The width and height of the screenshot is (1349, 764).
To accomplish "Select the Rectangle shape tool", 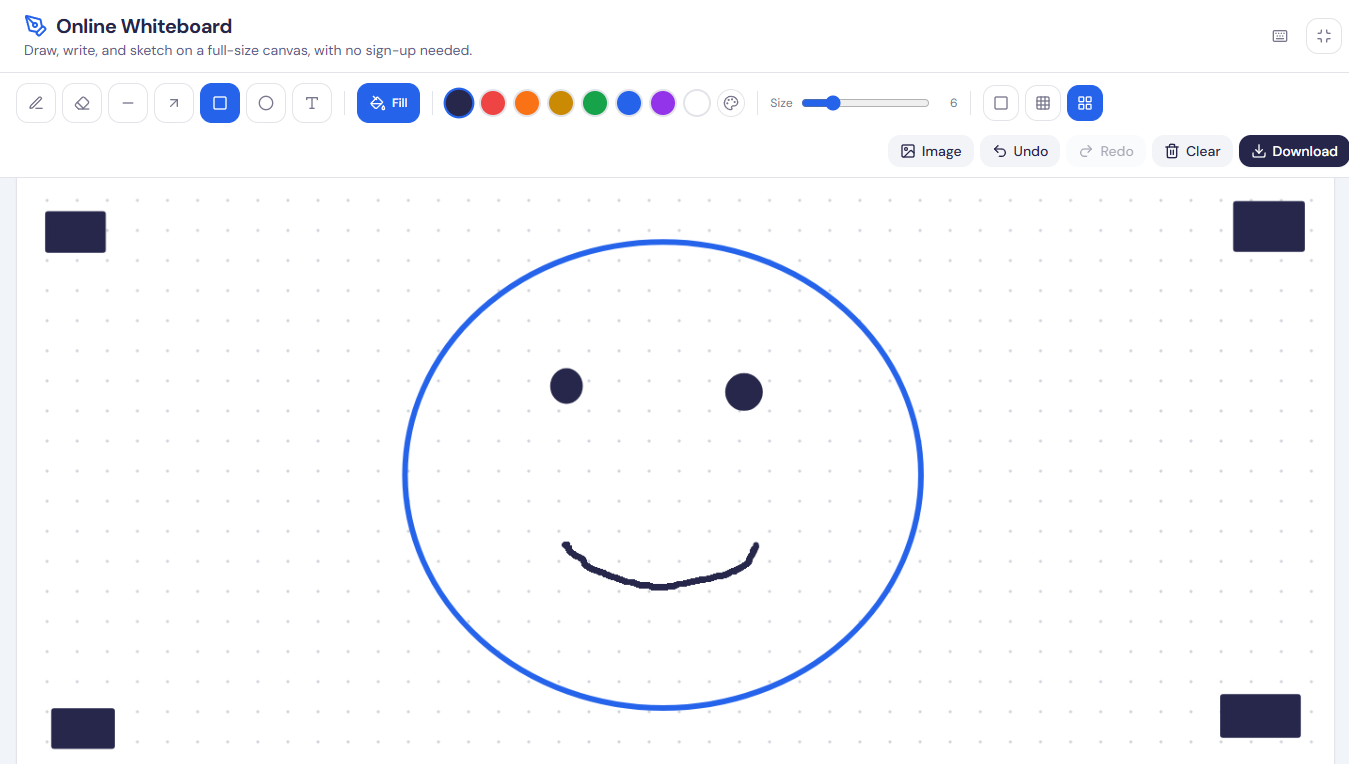I will coord(220,103).
